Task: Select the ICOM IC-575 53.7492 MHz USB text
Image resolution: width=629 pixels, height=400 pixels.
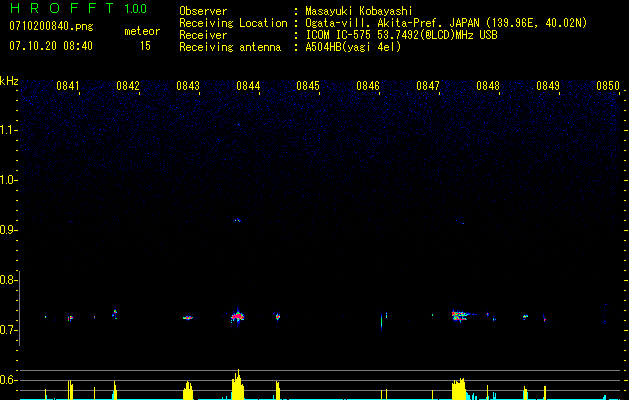Action: (x=401, y=35)
